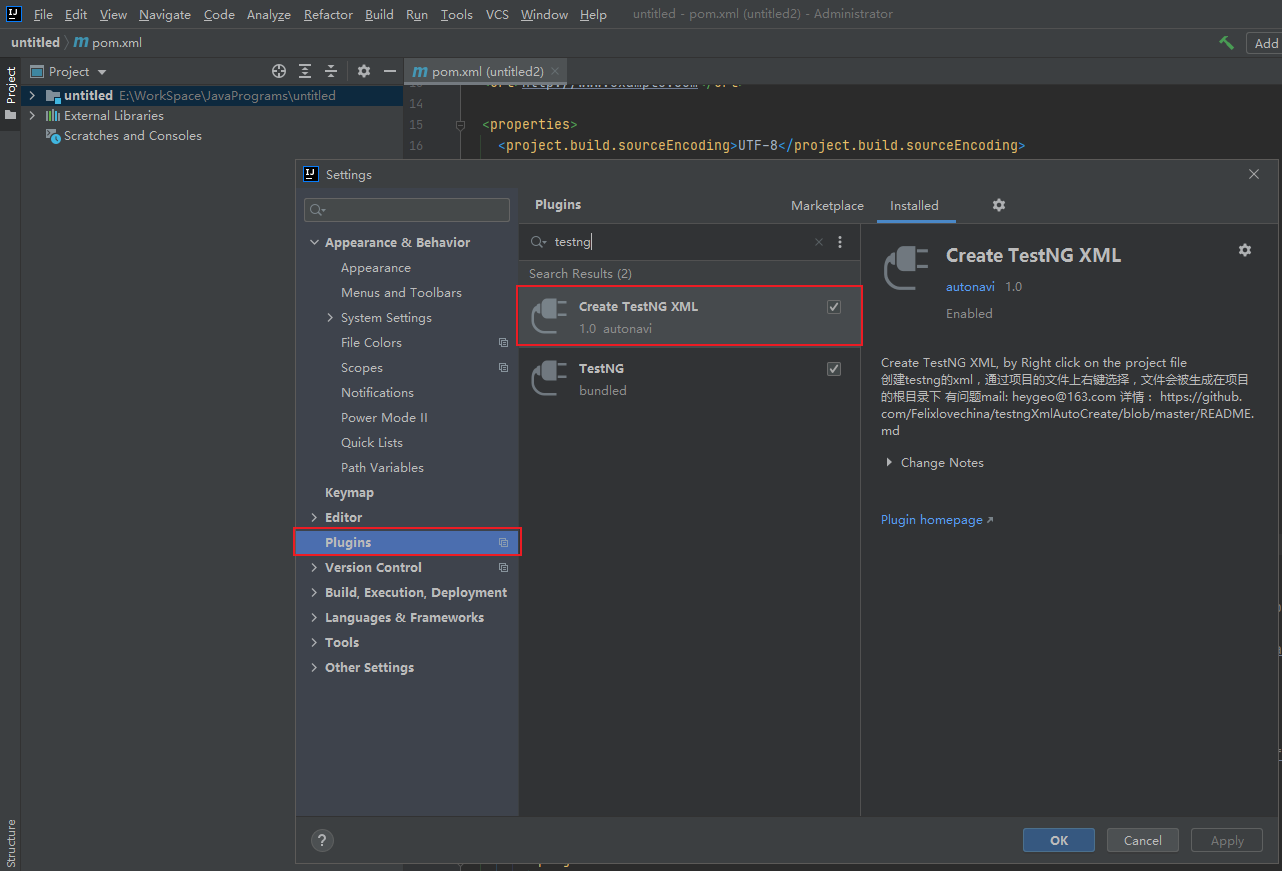The width and height of the screenshot is (1282, 871).
Task: Close the Settings dialog
Action: click(1254, 174)
